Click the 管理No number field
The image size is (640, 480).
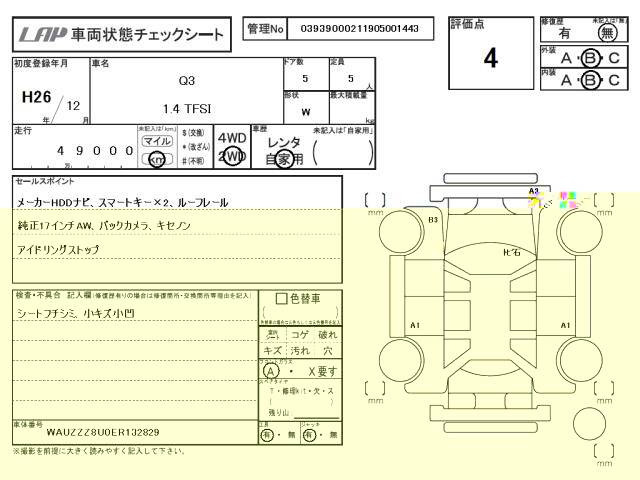[359, 30]
